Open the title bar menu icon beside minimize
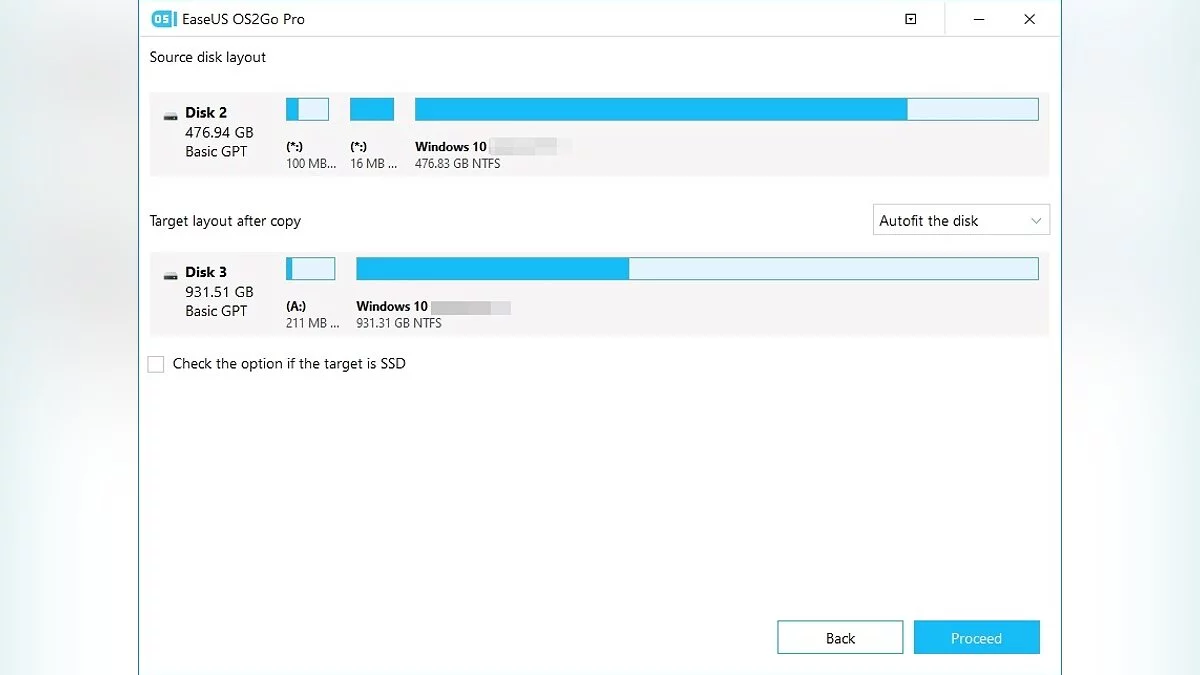The height and width of the screenshot is (675, 1200). coord(910,19)
